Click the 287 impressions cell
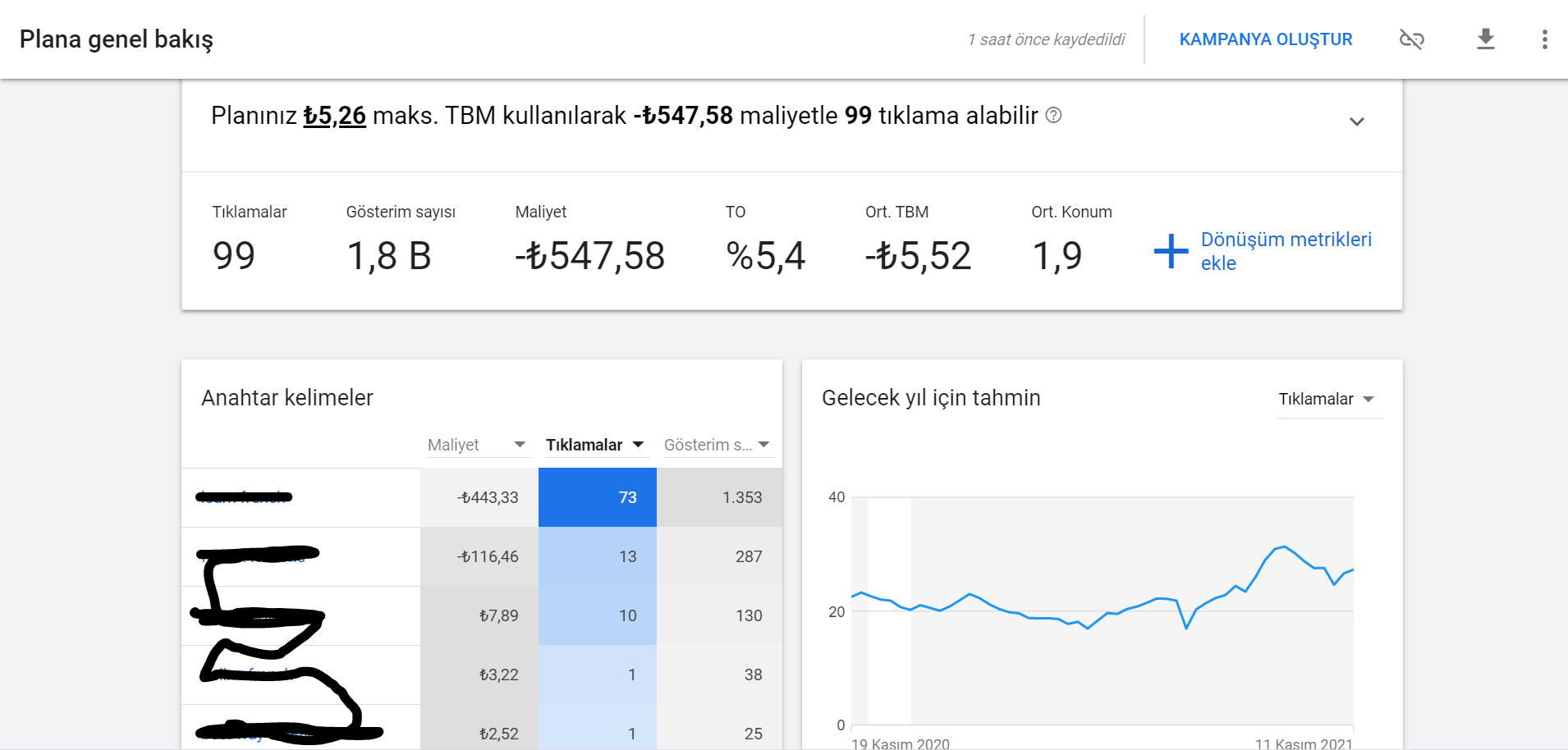This screenshot has height=750, width=1568. tap(719, 556)
